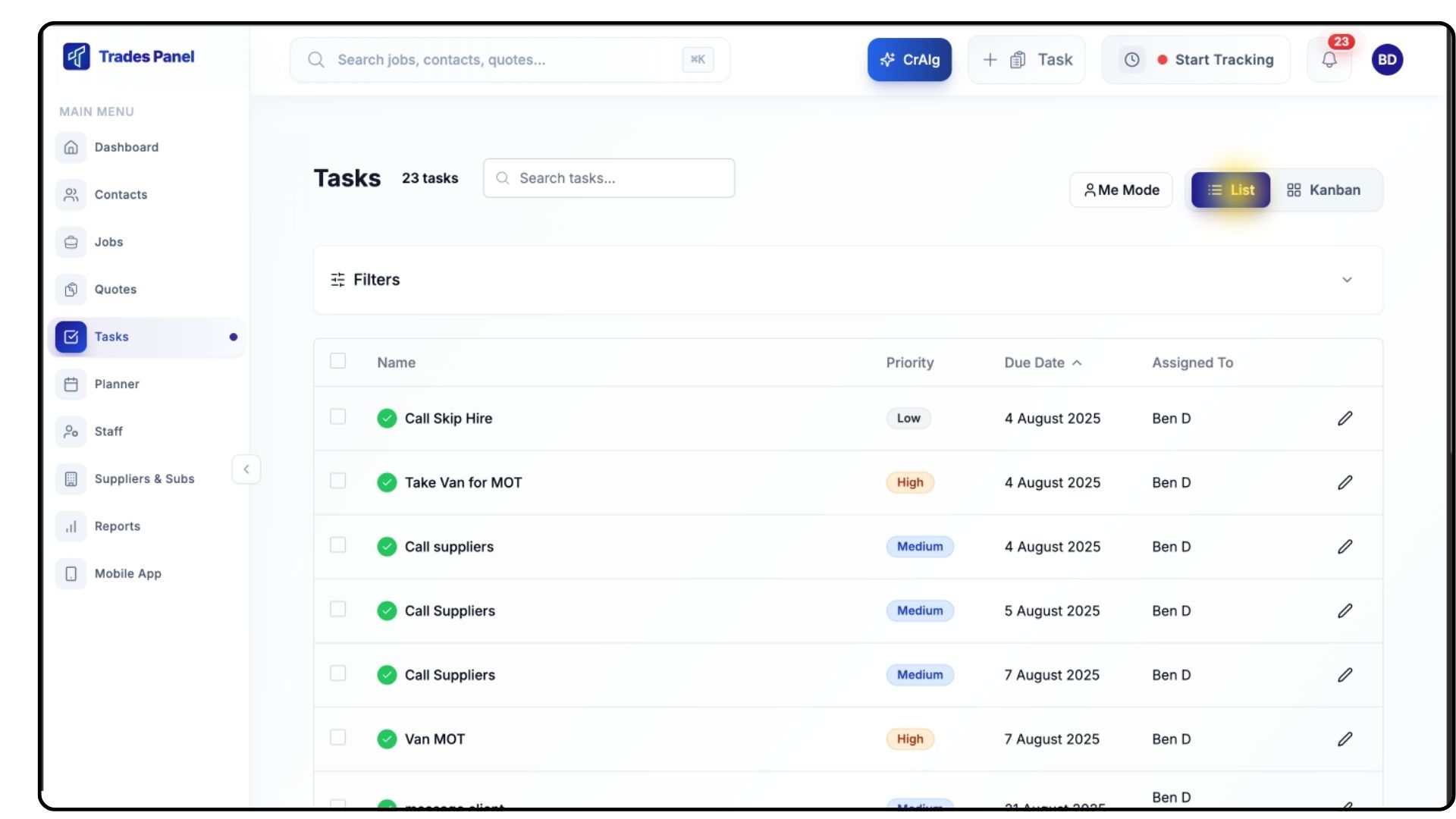The image size is (1456, 819).
Task: Check the Call suppliers 4 August row
Action: (x=338, y=545)
